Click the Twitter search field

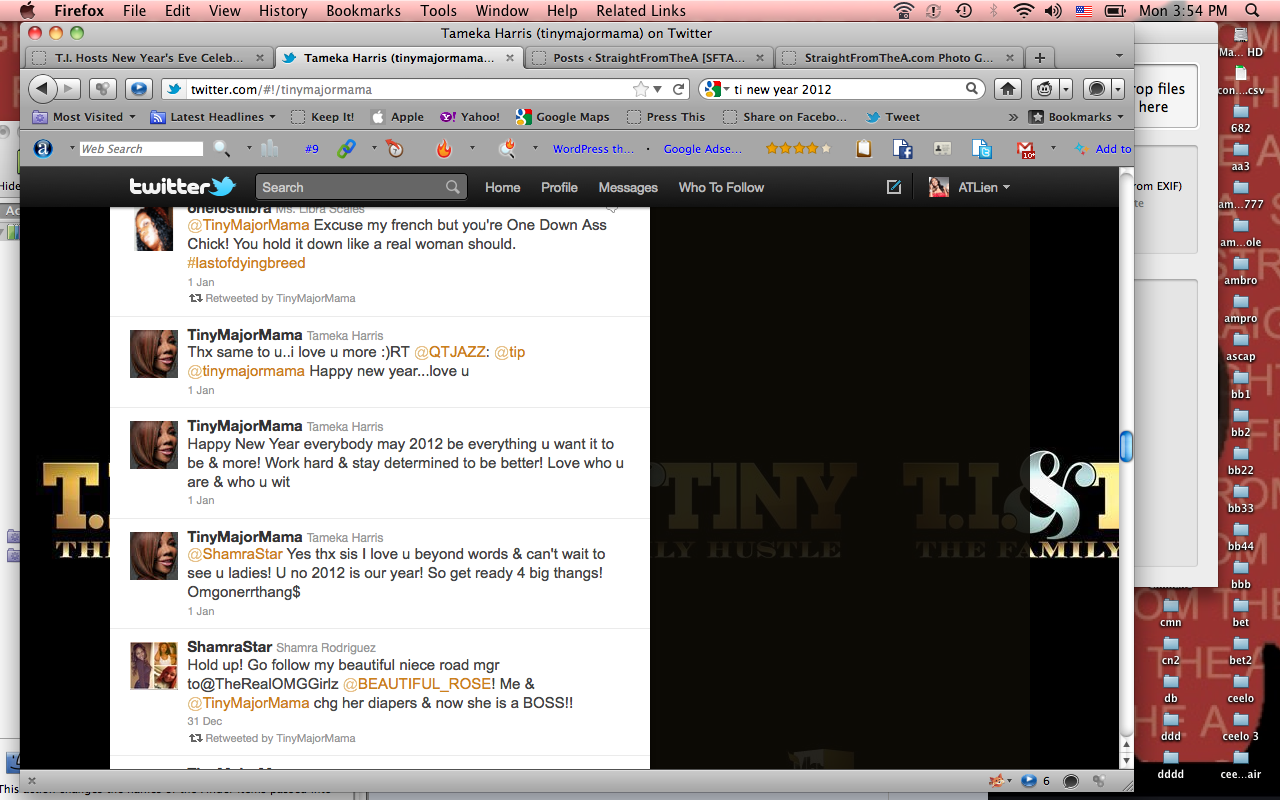pos(350,187)
